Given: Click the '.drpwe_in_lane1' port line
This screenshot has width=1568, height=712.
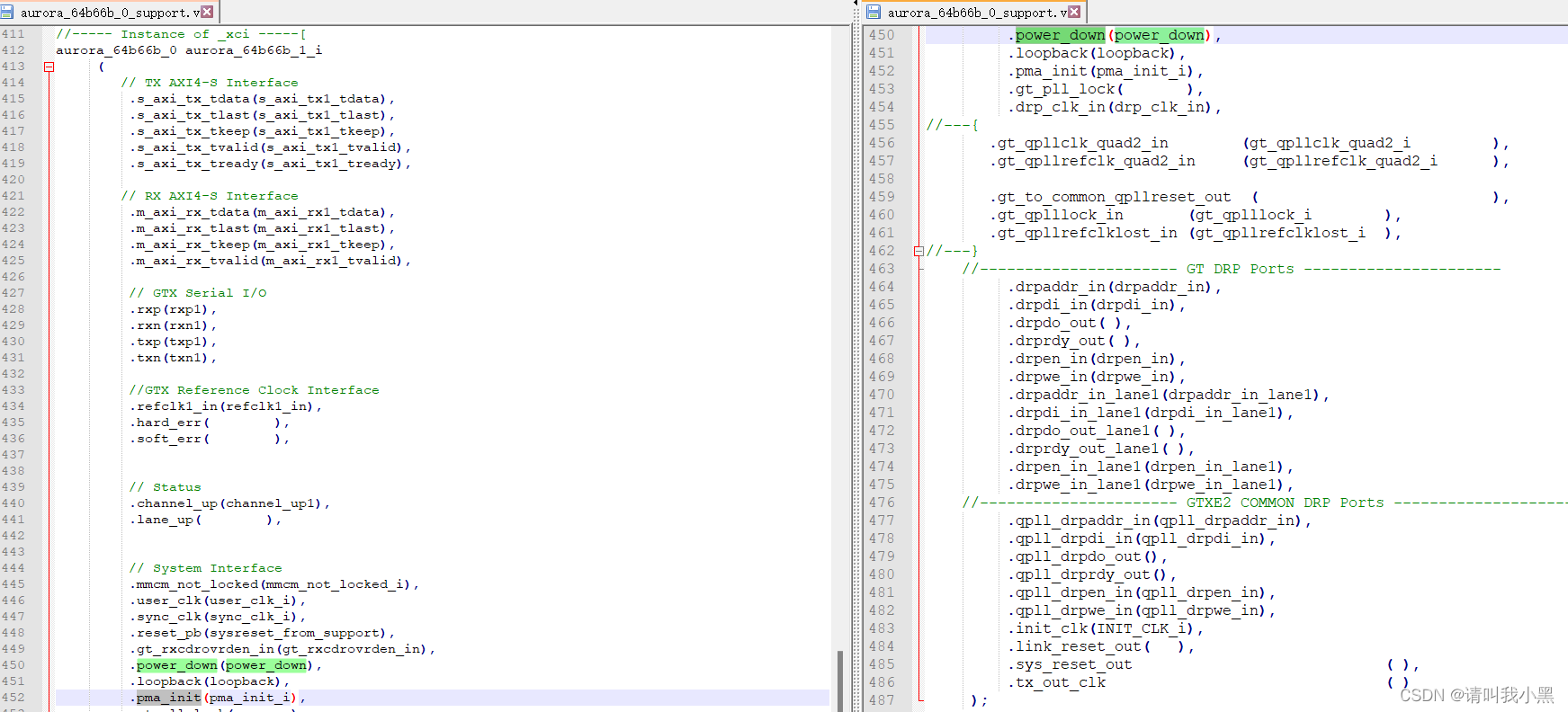Looking at the screenshot, I should [1151, 485].
